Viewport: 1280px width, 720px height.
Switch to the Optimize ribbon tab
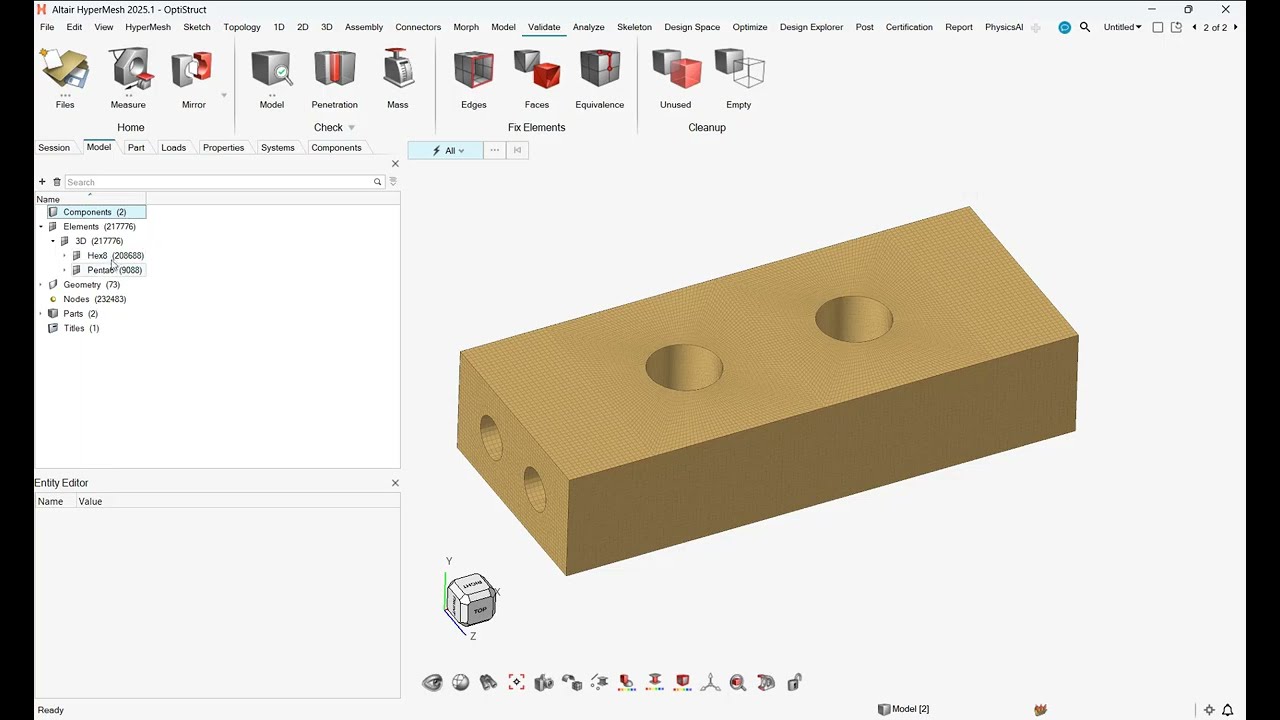pos(750,27)
